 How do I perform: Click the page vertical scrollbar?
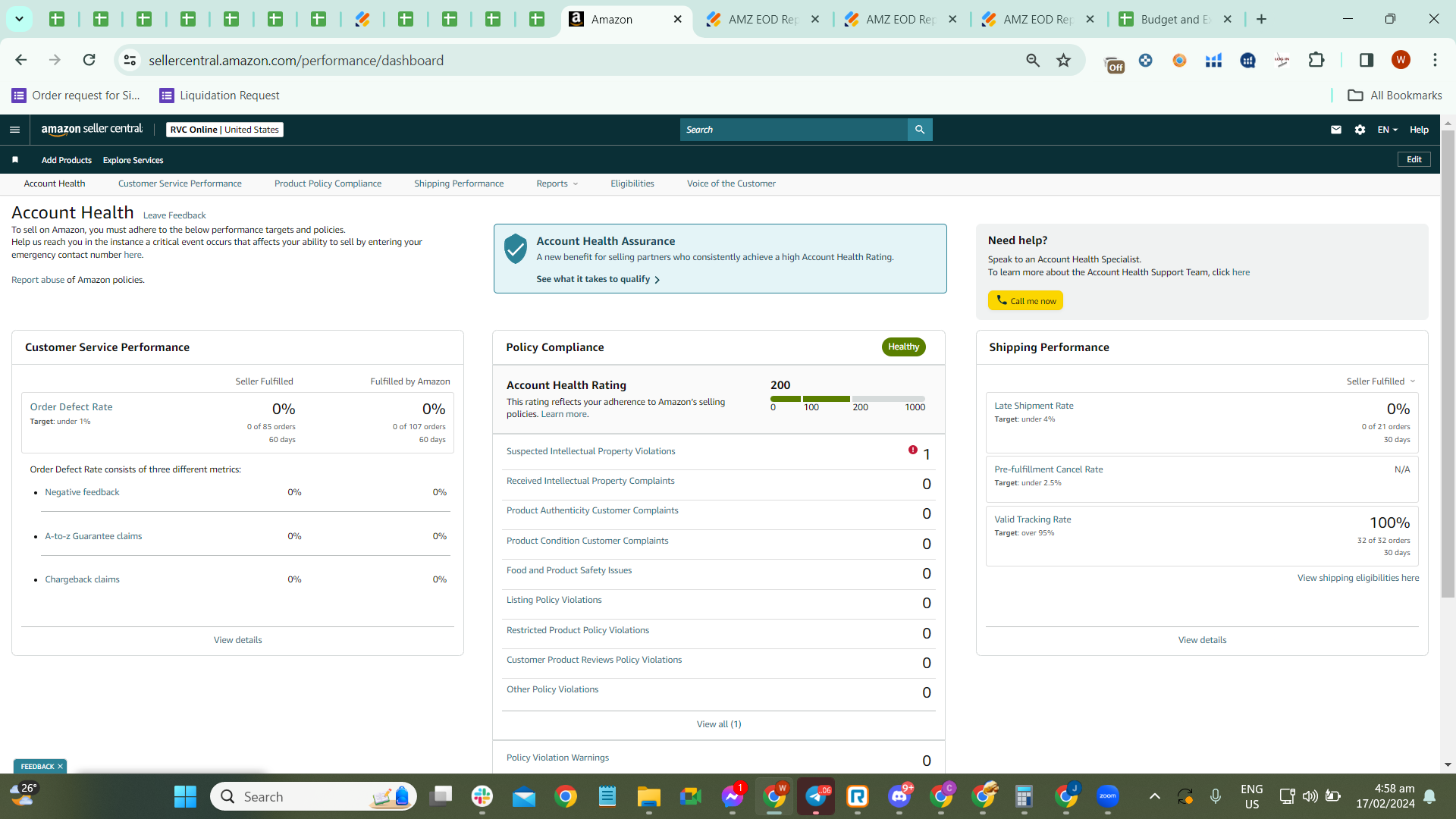tap(1448, 364)
